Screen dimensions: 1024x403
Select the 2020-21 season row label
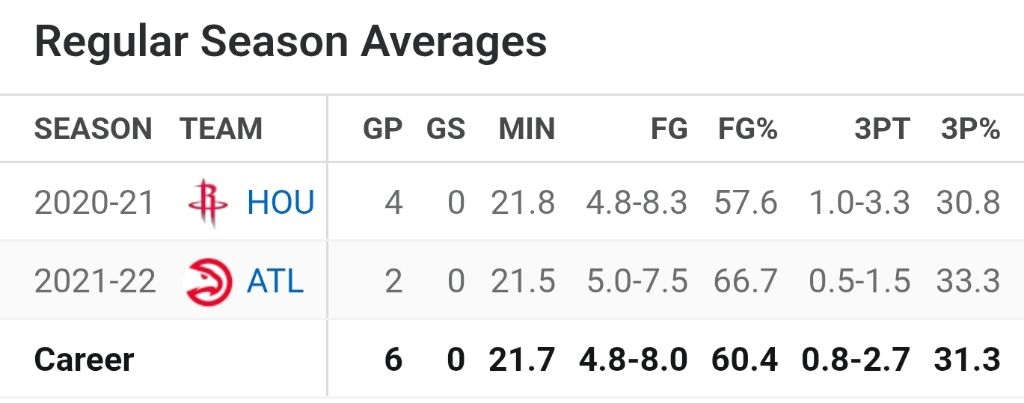click(x=93, y=202)
